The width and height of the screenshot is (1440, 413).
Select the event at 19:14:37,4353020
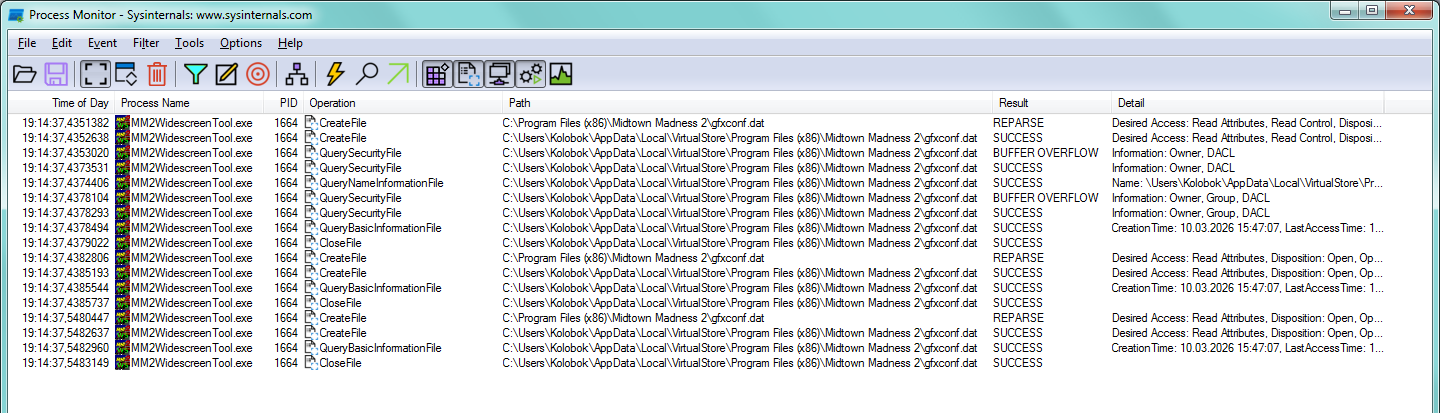click(x=696, y=153)
